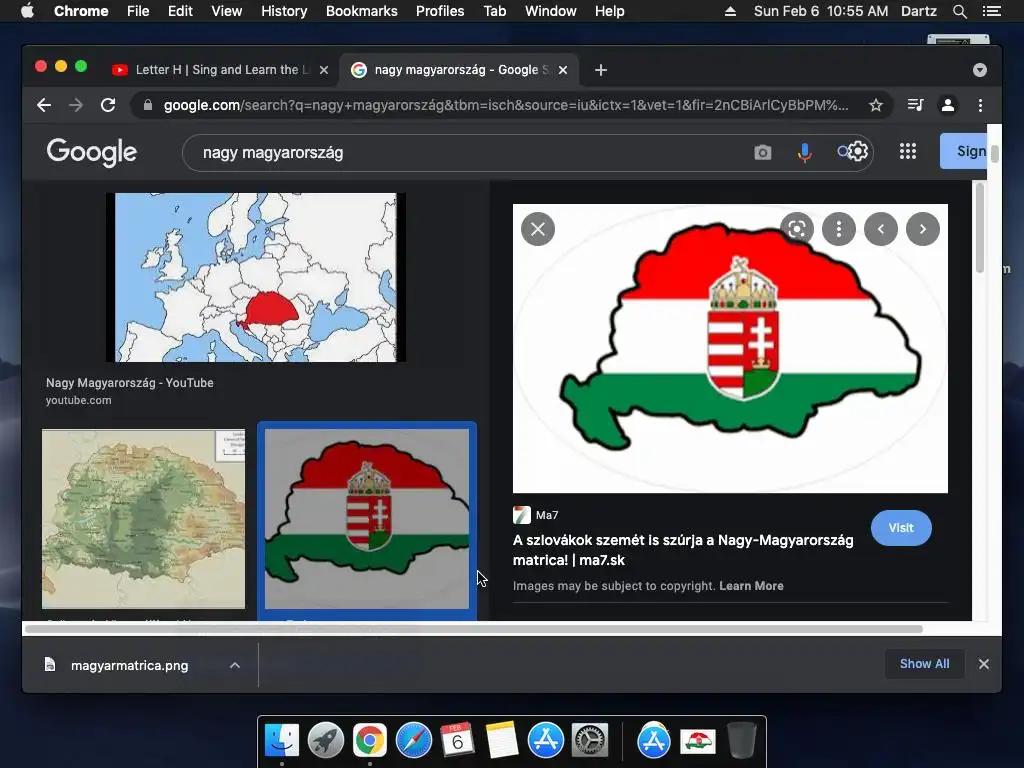View site info via the lock icon
Screen dimensions: 1024x768
tap(148, 105)
